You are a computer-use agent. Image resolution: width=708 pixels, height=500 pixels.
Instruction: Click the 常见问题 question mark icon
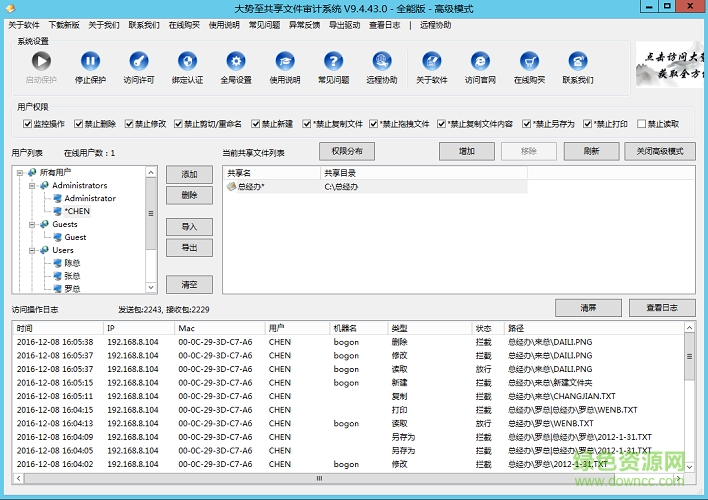click(x=333, y=62)
